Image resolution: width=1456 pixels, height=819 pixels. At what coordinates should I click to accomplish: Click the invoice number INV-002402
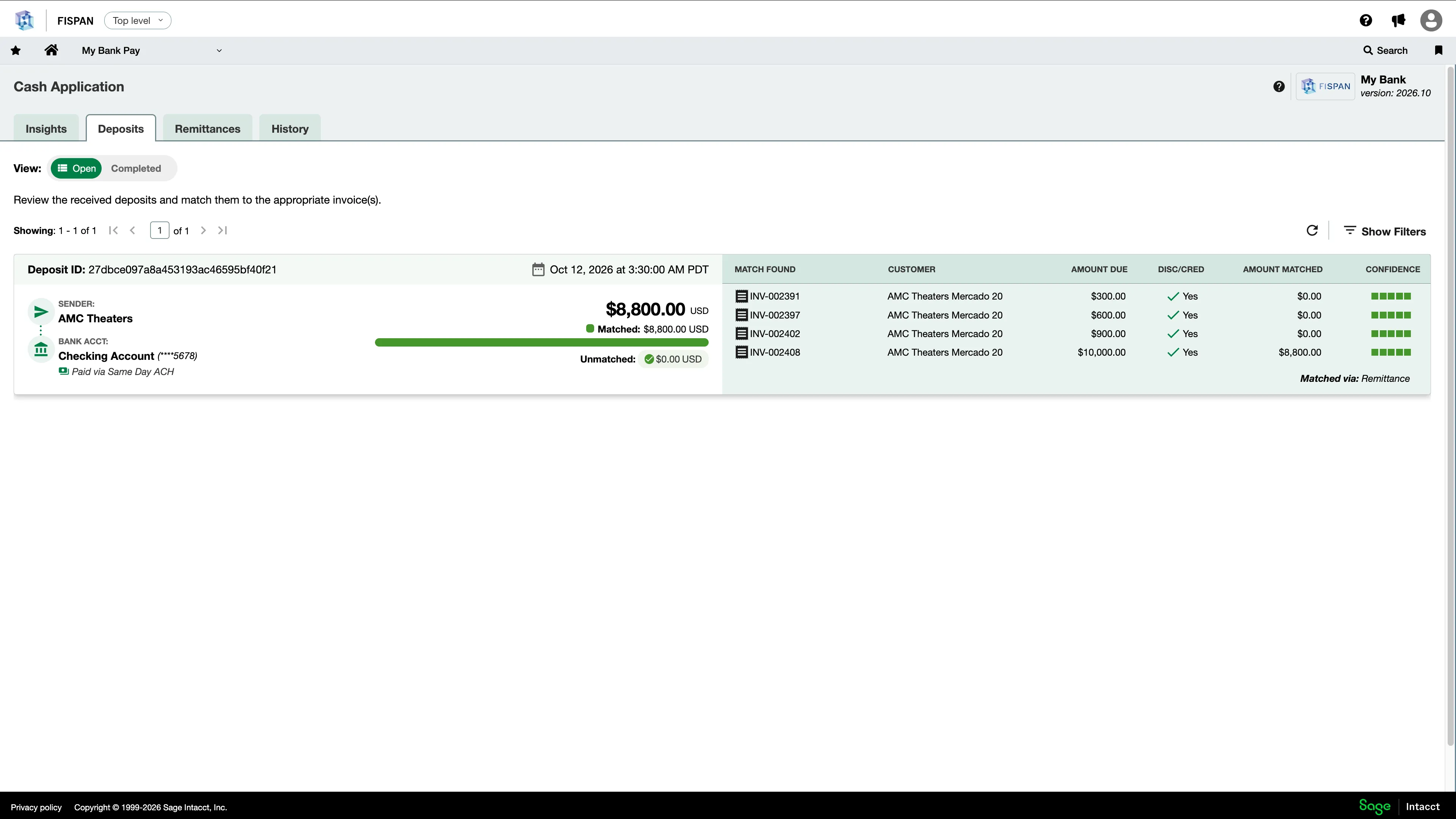[x=775, y=334]
